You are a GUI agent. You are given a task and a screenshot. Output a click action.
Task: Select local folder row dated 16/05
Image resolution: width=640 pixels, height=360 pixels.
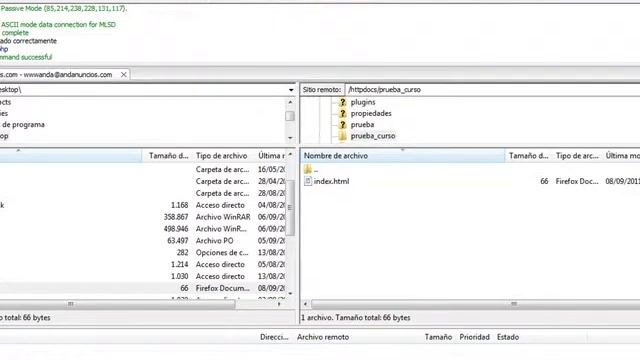click(143, 169)
